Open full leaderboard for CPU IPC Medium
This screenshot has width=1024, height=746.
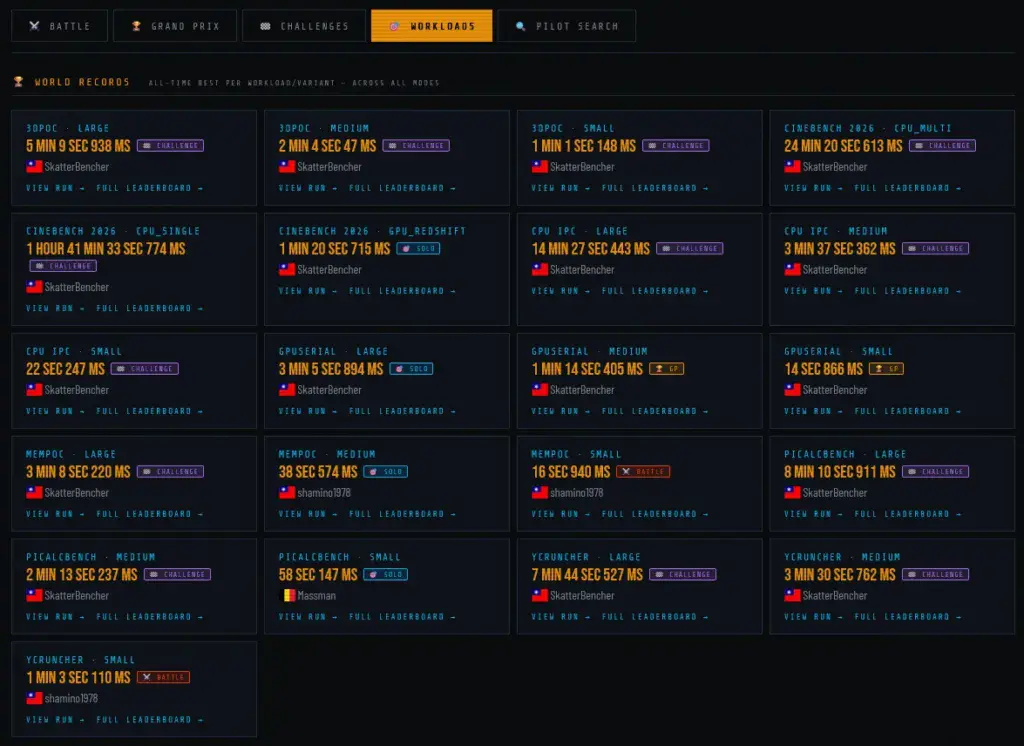908,291
